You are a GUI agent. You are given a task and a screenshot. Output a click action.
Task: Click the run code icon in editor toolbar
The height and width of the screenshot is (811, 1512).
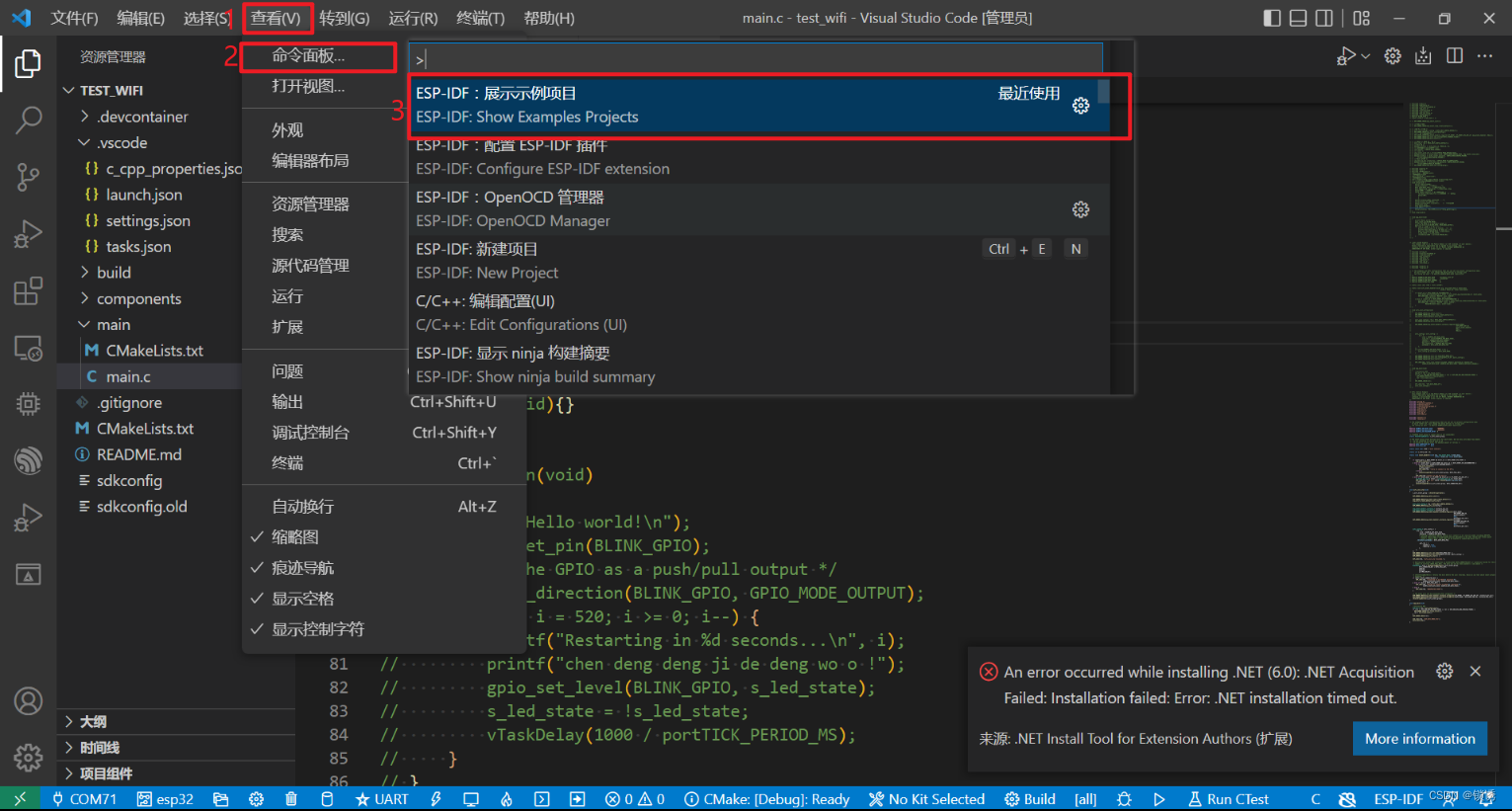[1345, 56]
